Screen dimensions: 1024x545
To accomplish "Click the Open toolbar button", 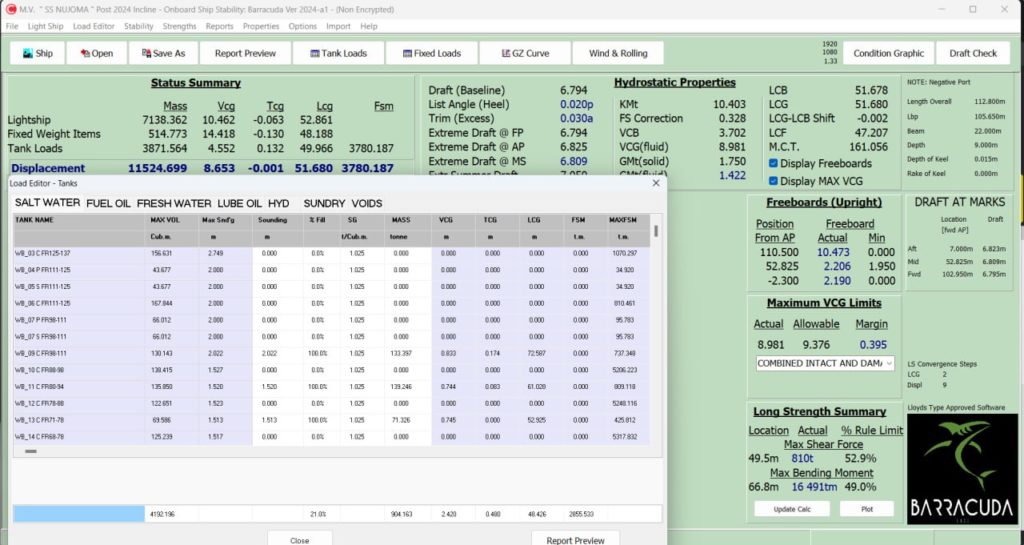I will 97,54.
